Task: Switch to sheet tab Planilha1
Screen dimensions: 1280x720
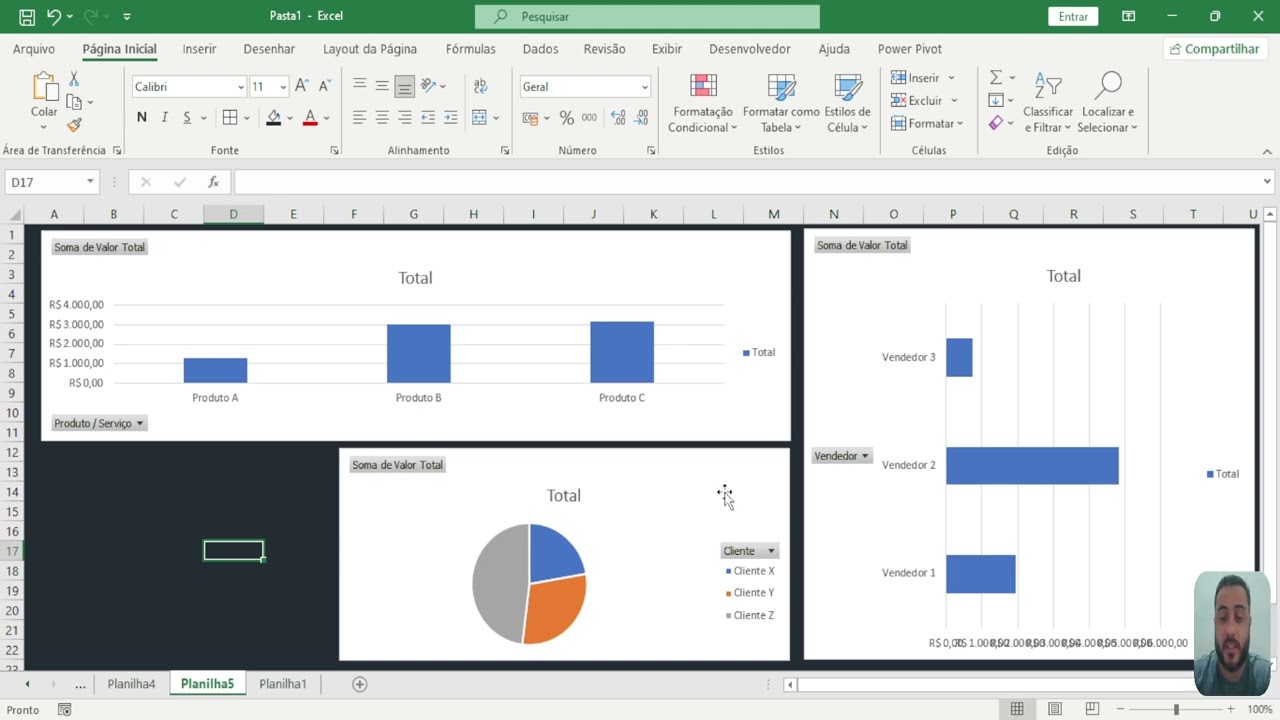Action: (x=283, y=684)
